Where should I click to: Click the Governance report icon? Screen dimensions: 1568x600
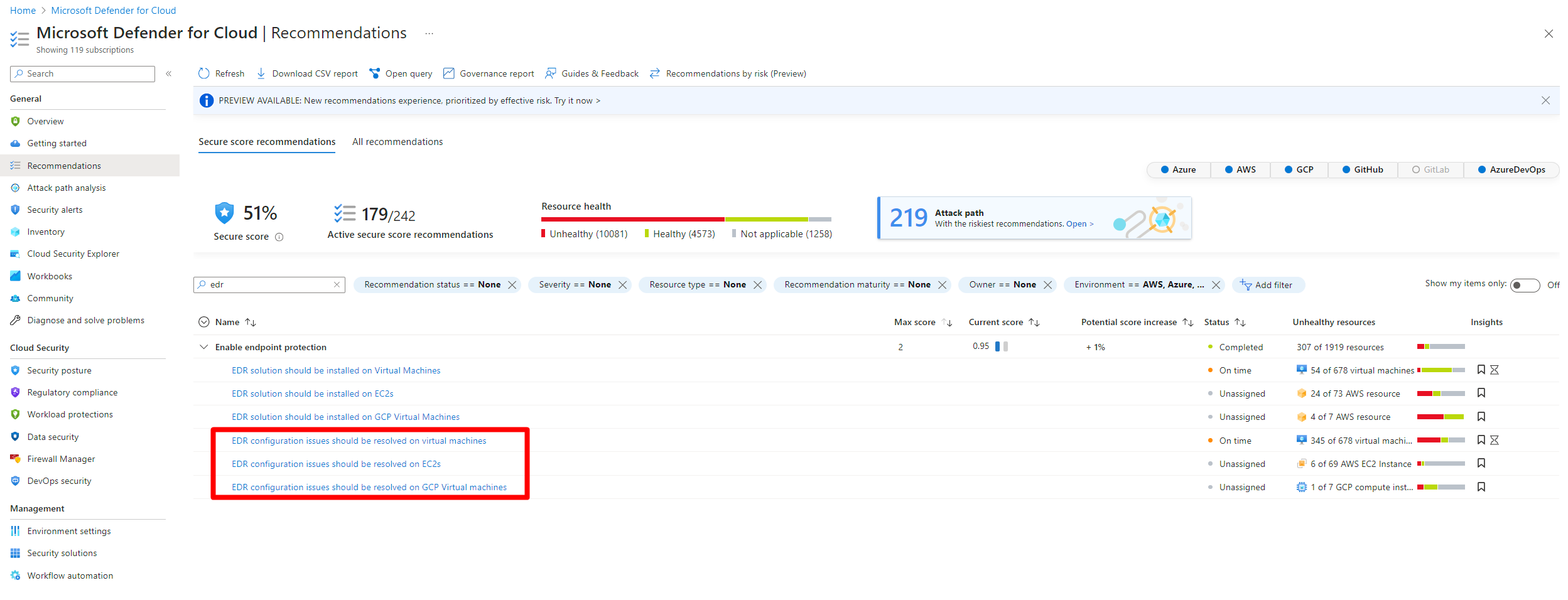[448, 73]
